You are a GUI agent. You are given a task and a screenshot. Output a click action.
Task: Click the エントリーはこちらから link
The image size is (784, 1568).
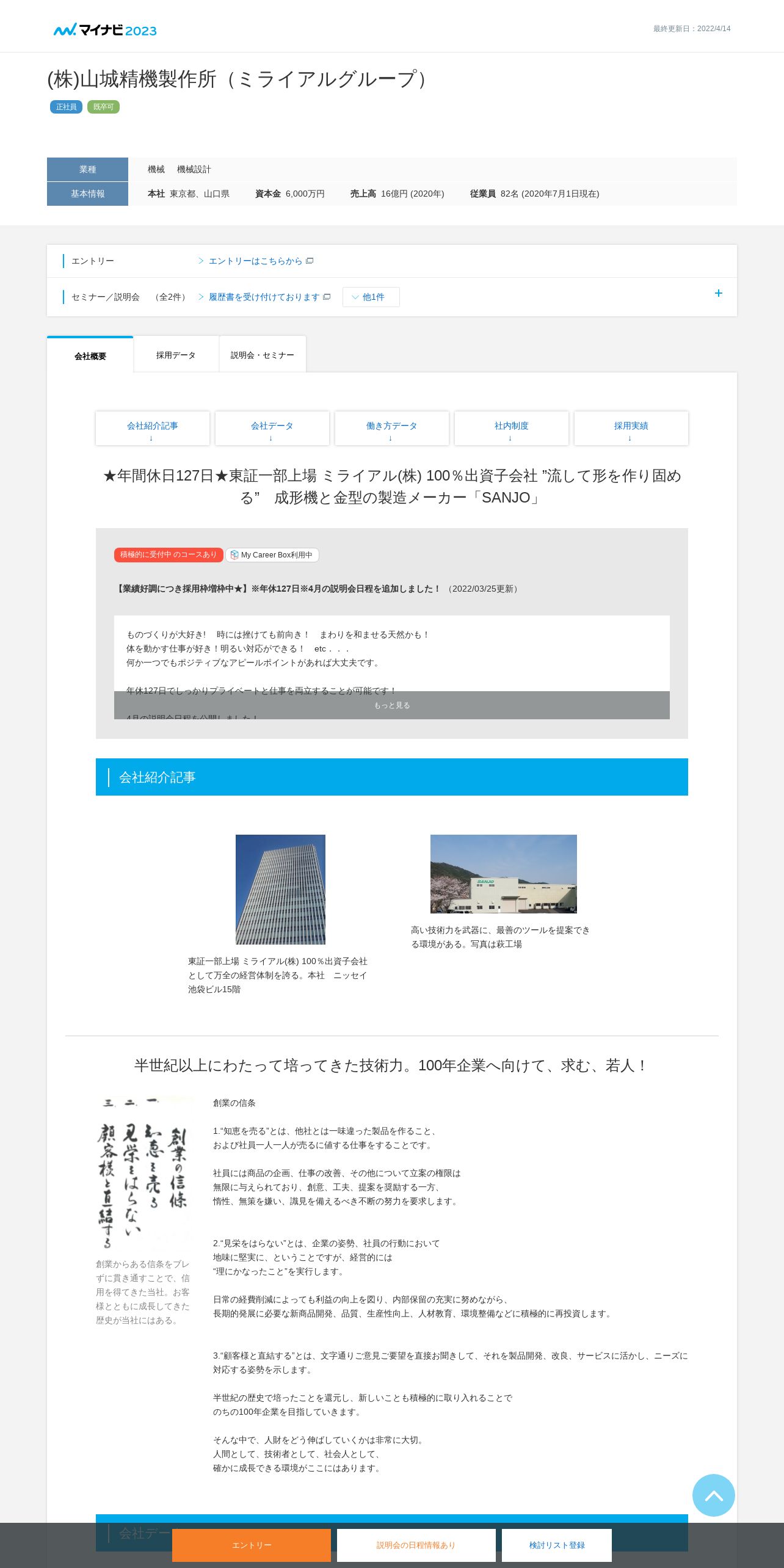click(255, 261)
